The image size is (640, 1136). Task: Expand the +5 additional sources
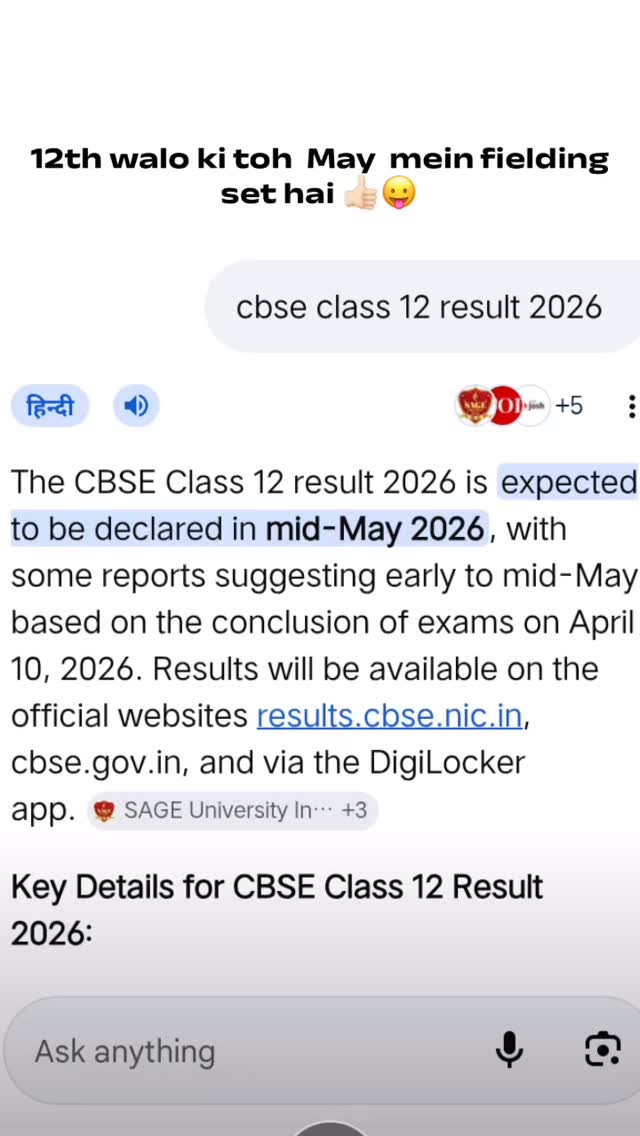pos(569,405)
